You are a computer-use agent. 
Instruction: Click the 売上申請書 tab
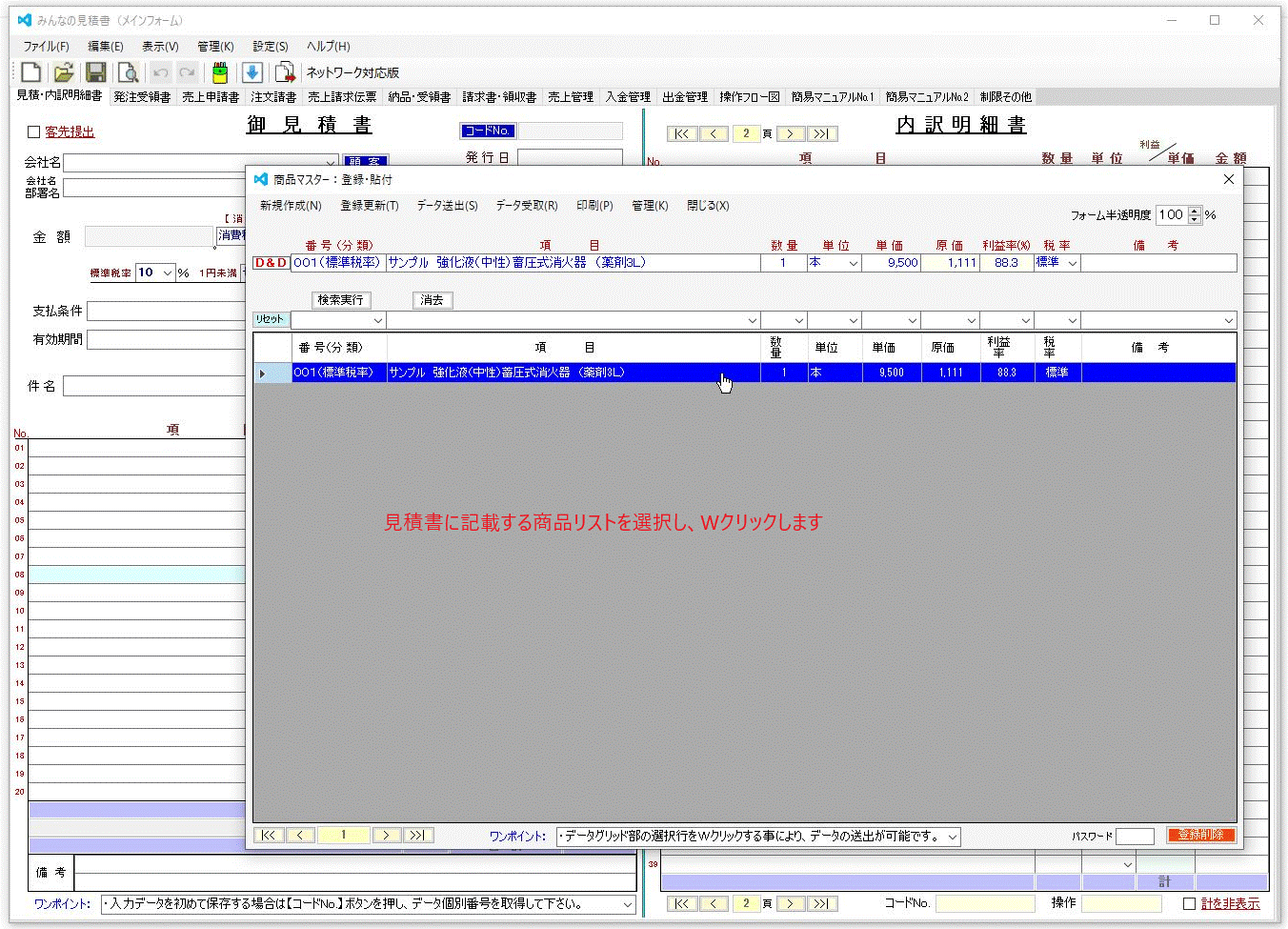tap(211, 97)
